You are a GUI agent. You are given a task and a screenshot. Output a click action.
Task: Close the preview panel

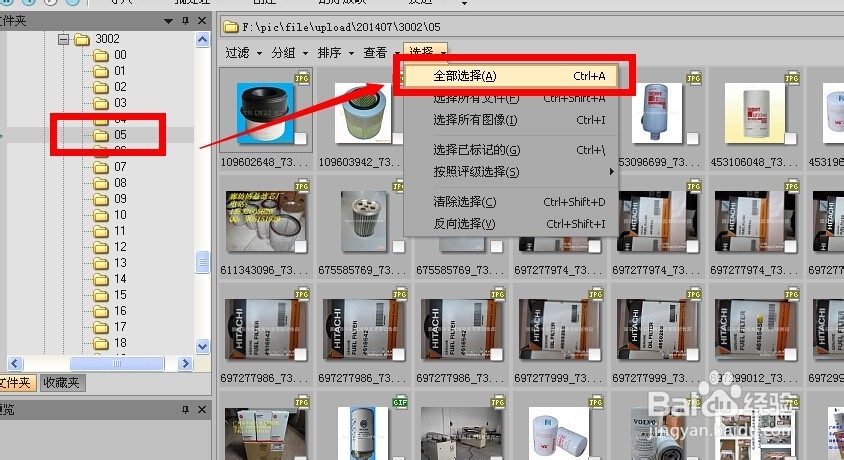202,409
